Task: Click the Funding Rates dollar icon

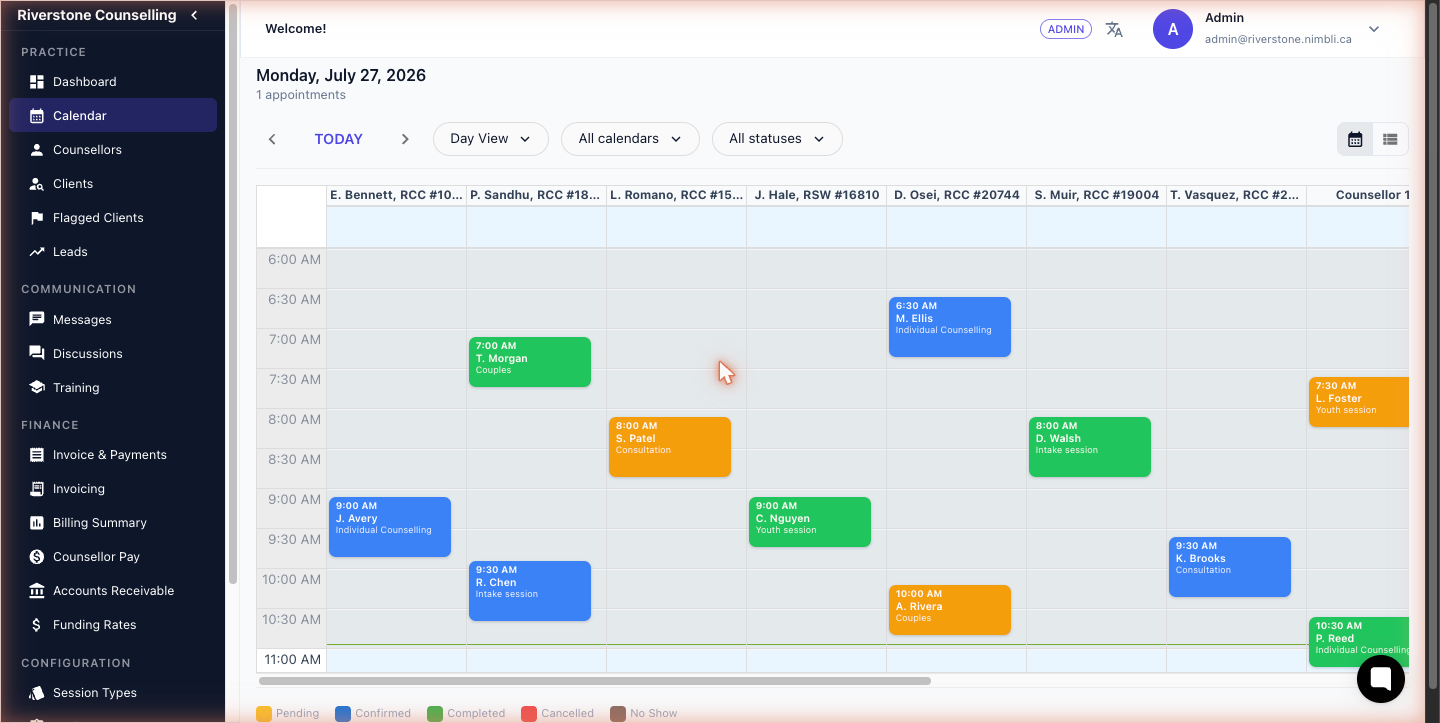Action: [x=37, y=625]
